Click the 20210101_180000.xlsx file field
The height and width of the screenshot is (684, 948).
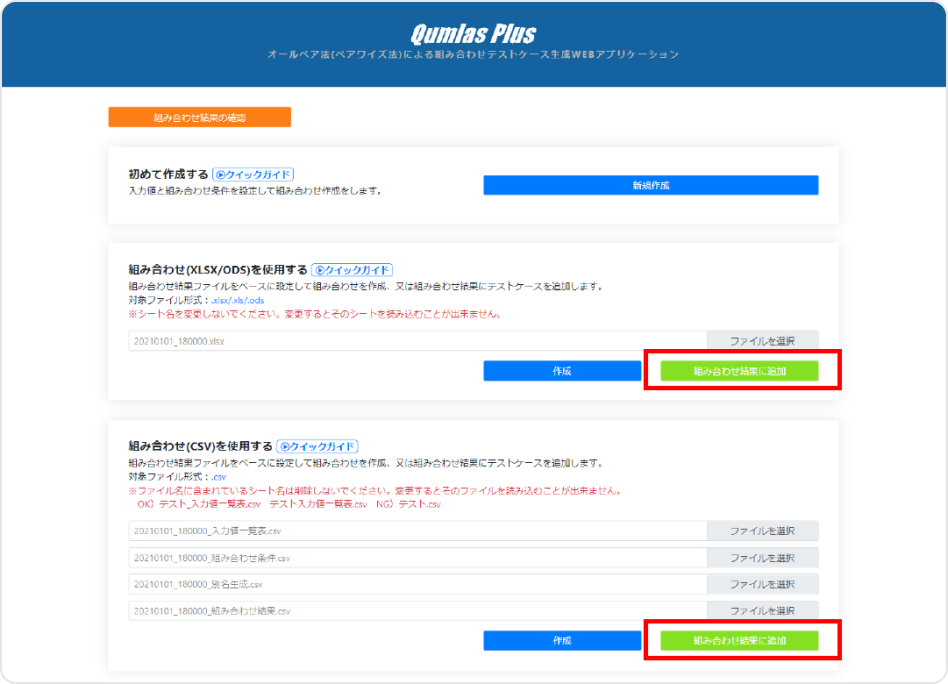coord(417,341)
